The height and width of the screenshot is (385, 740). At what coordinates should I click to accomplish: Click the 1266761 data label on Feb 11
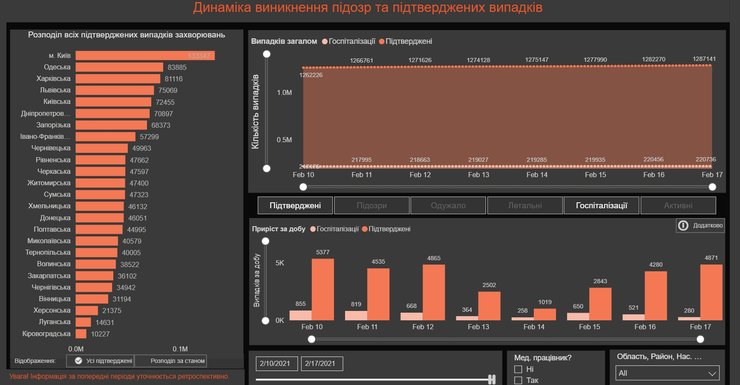point(362,60)
